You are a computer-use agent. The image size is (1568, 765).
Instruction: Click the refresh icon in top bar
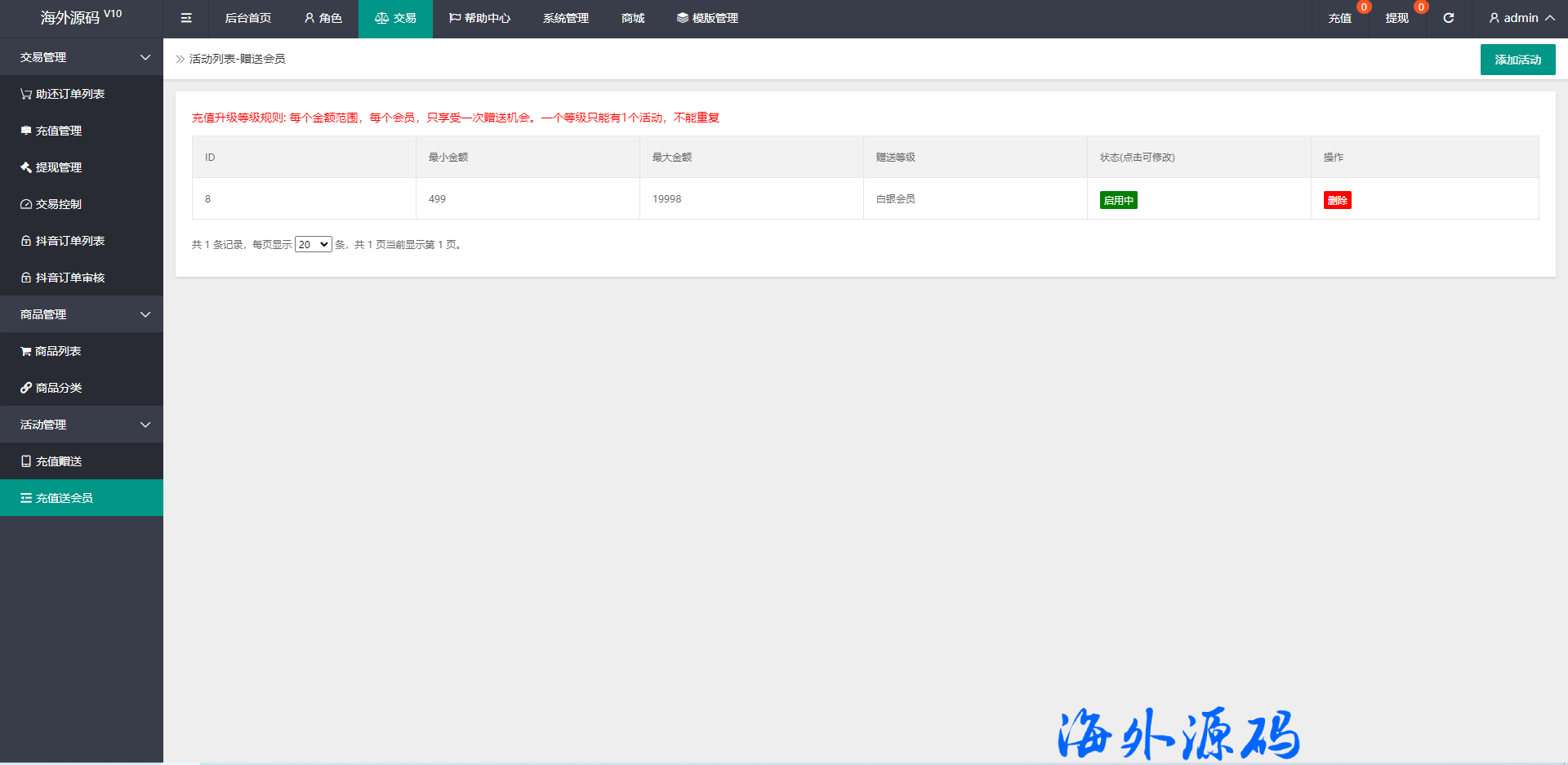click(x=1448, y=18)
